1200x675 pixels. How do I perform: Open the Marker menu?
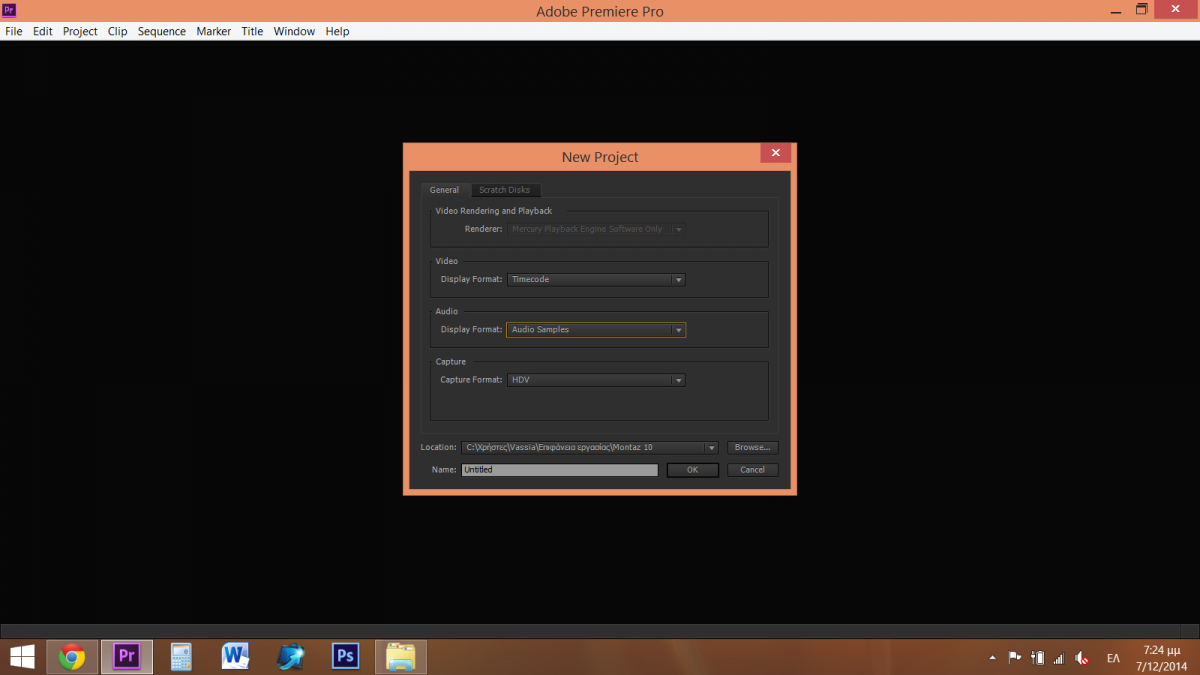click(213, 31)
